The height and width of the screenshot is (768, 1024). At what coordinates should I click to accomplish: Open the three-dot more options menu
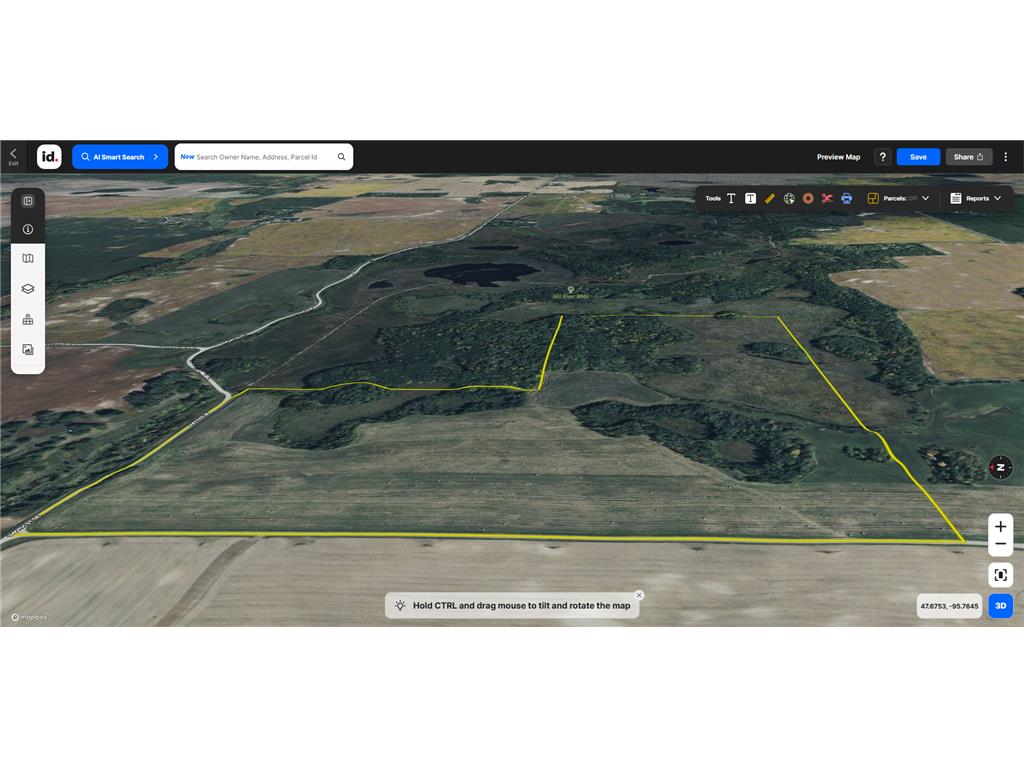tap(1006, 157)
